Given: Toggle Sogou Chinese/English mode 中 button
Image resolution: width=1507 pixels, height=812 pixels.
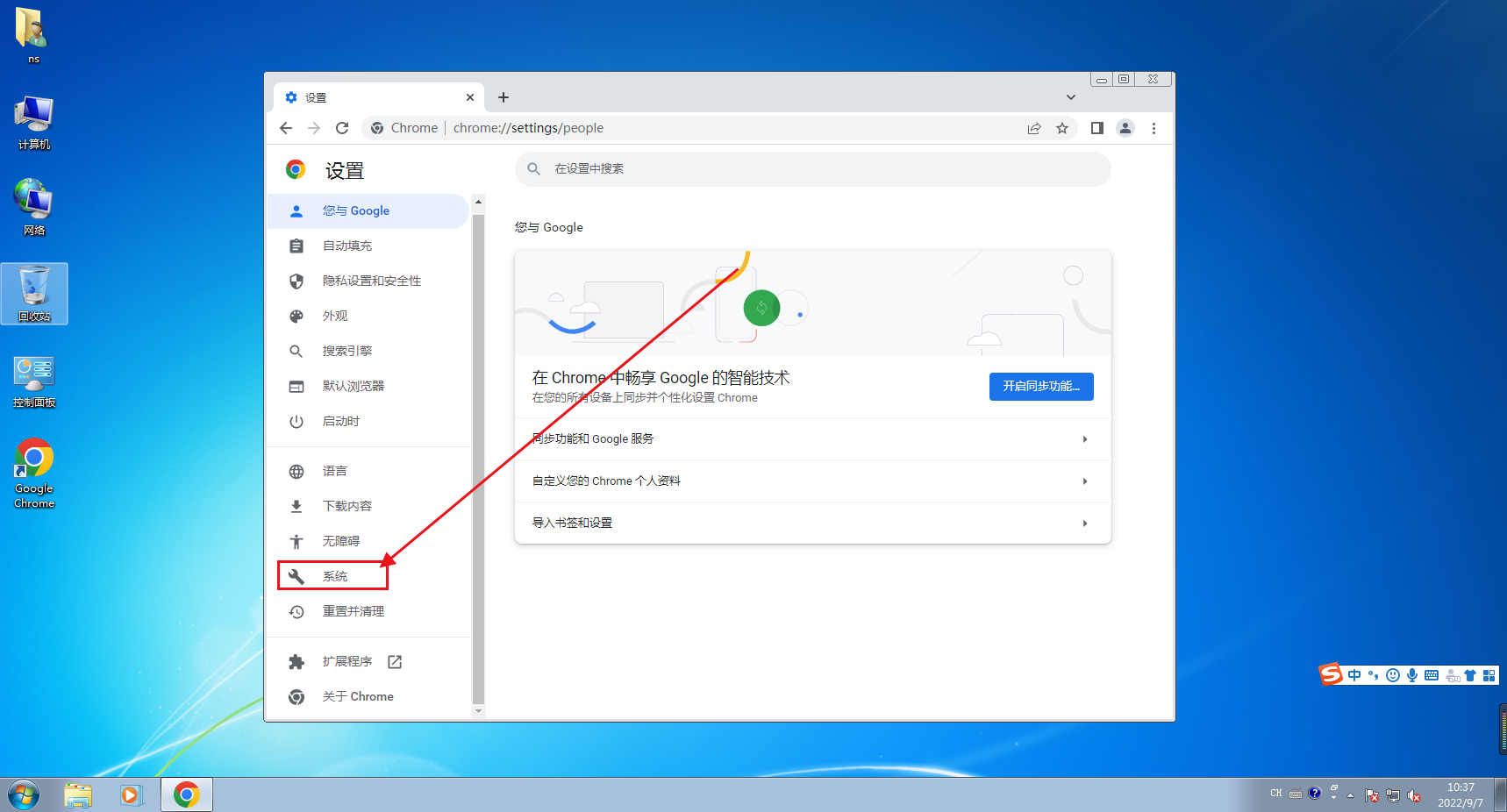Looking at the screenshot, I should [1354, 675].
